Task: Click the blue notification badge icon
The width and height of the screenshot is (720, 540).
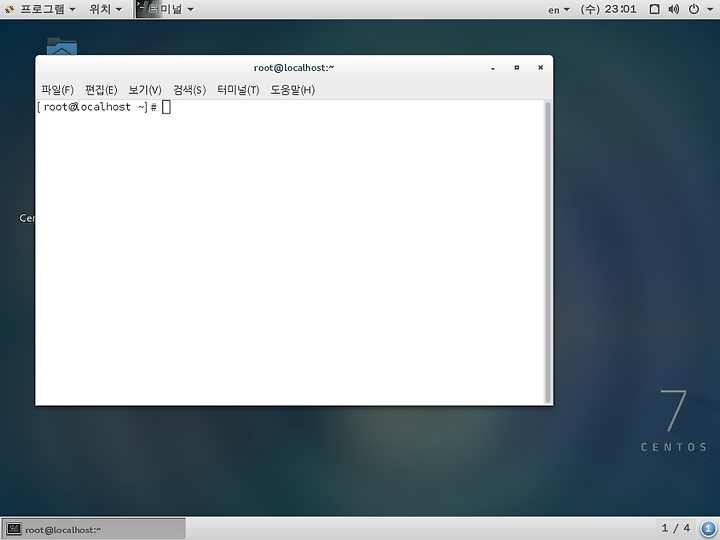Action: (708, 529)
